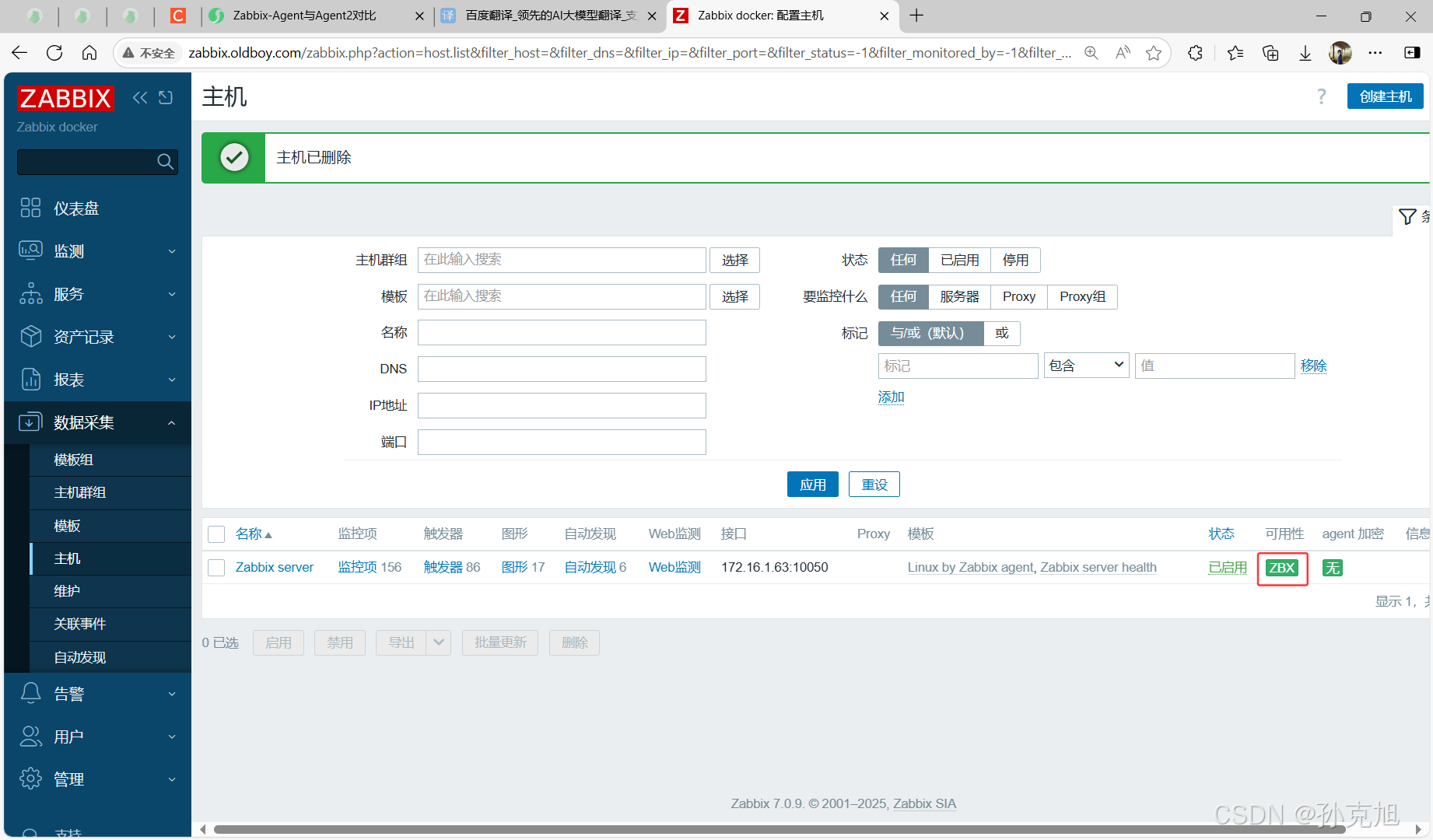Open the Zabbix server host link
Viewport: 1433px width, 840px height.
[275, 567]
